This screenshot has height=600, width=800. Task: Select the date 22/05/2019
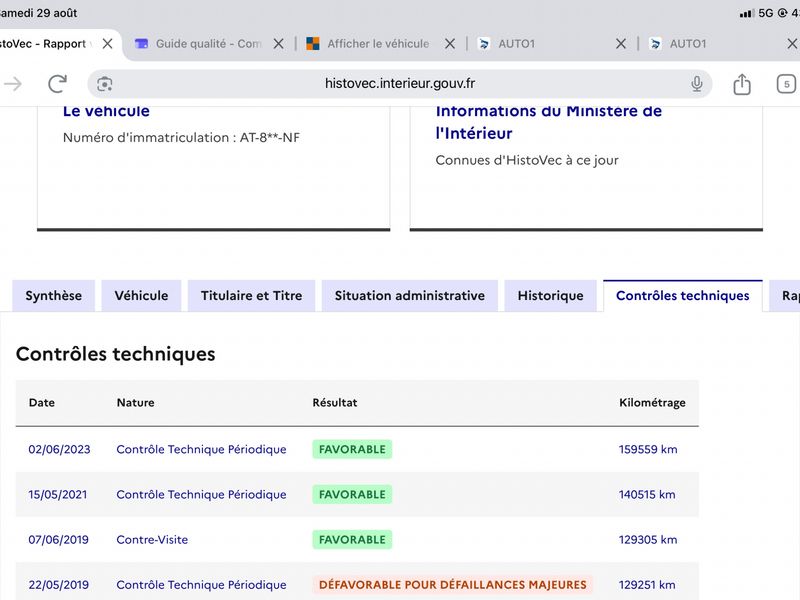[x=59, y=585]
